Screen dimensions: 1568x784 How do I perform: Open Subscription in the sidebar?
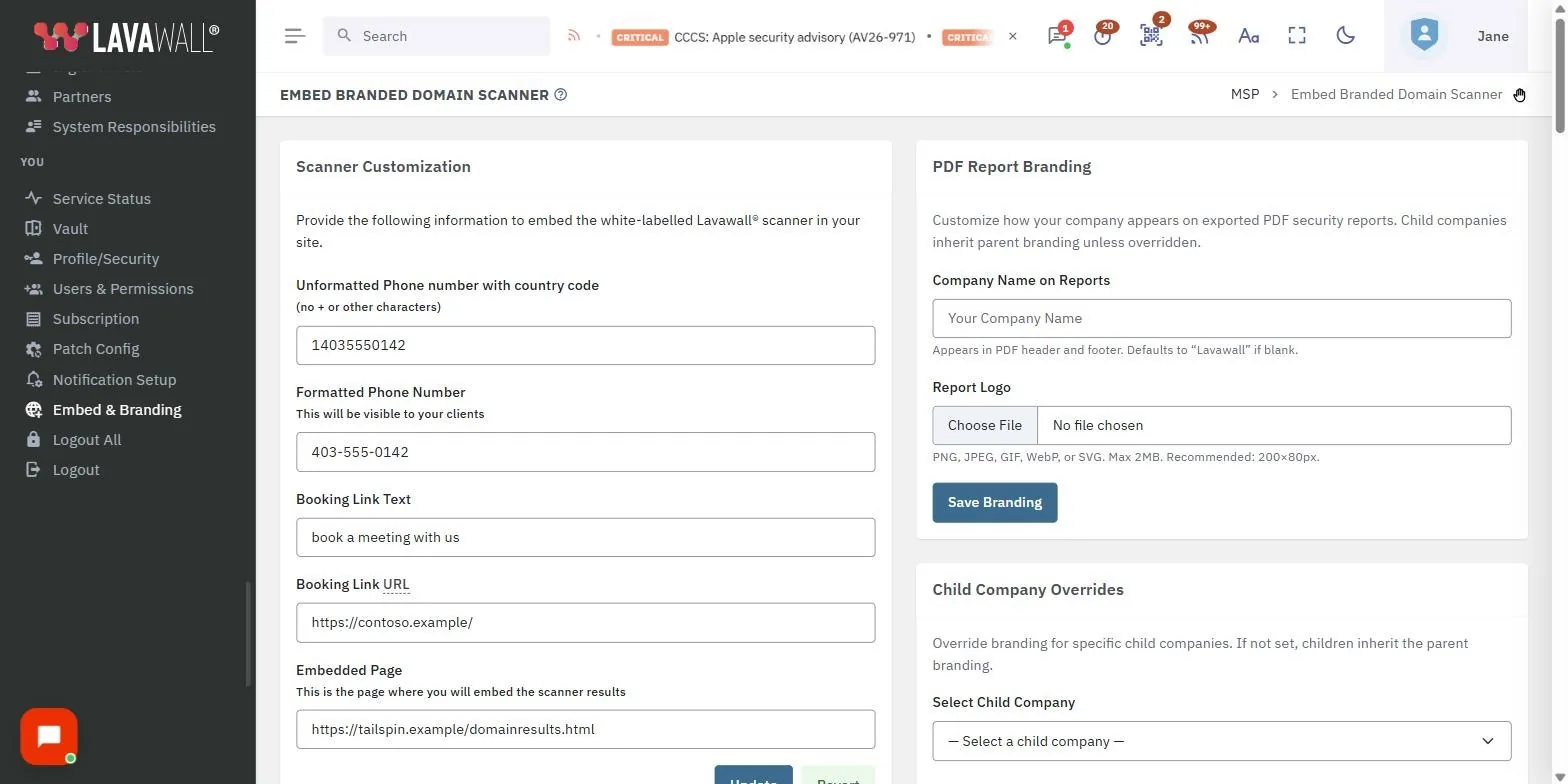(96, 319)
